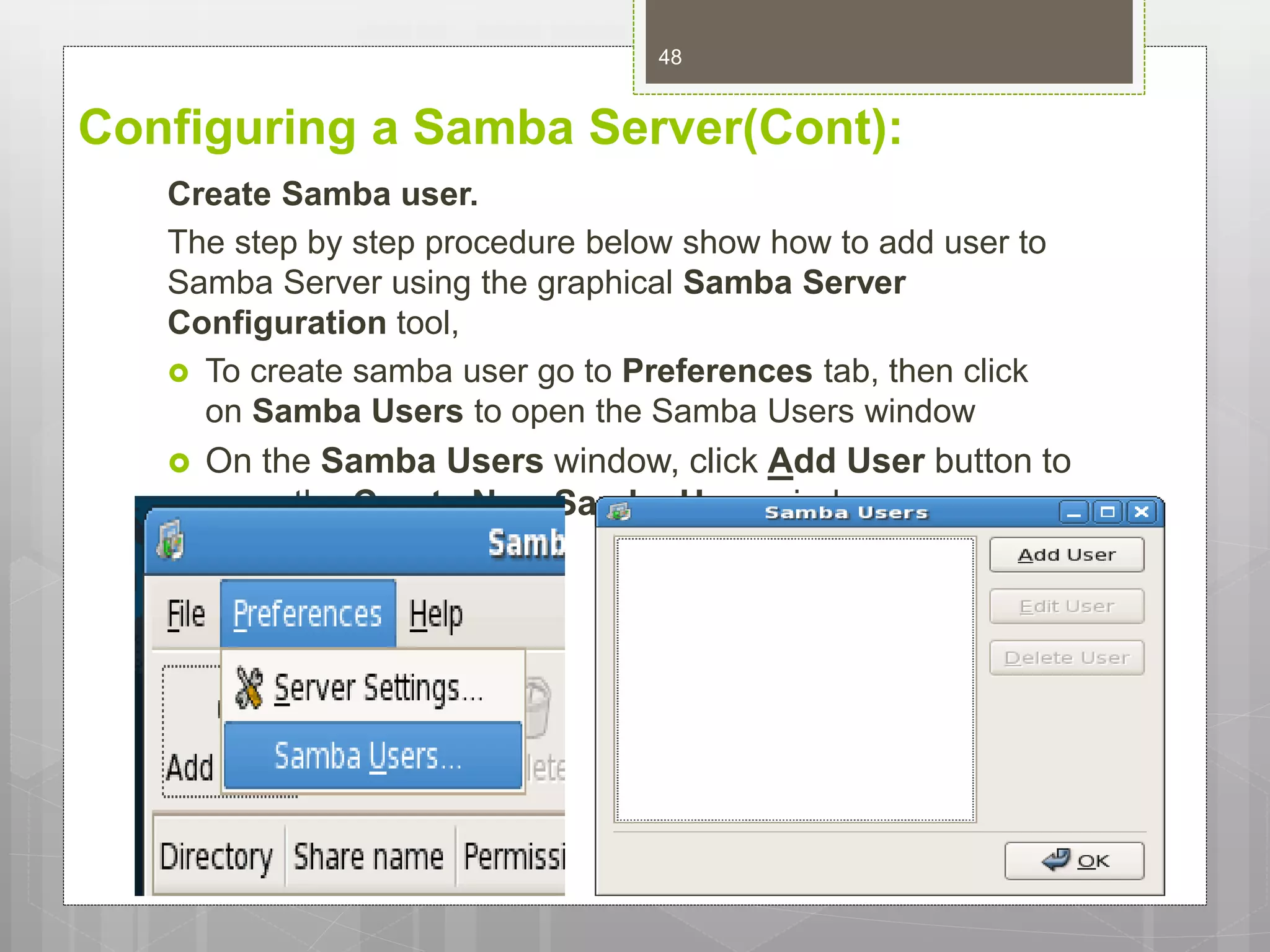
Task: Click the Share name column header
Action: tap(369, 857)
